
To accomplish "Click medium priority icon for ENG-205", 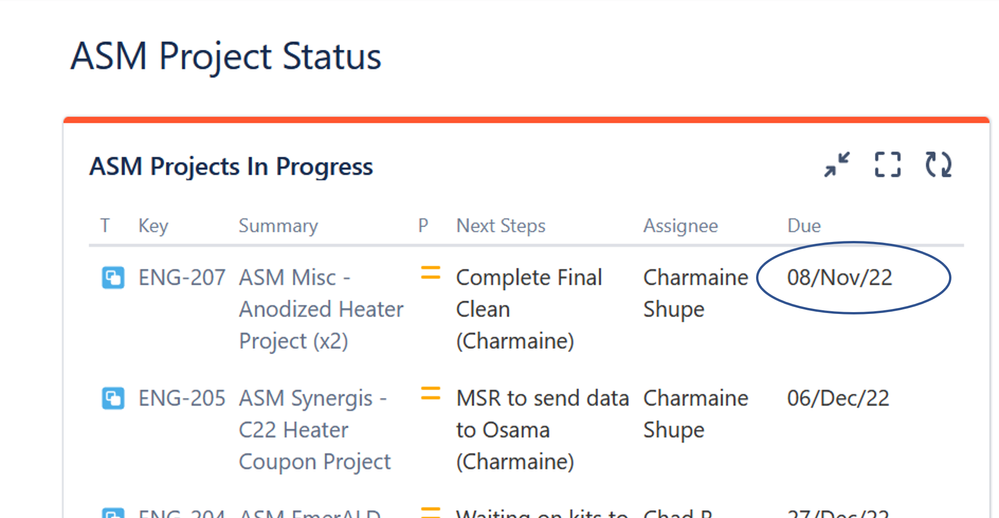I will (x=431, y=394).
